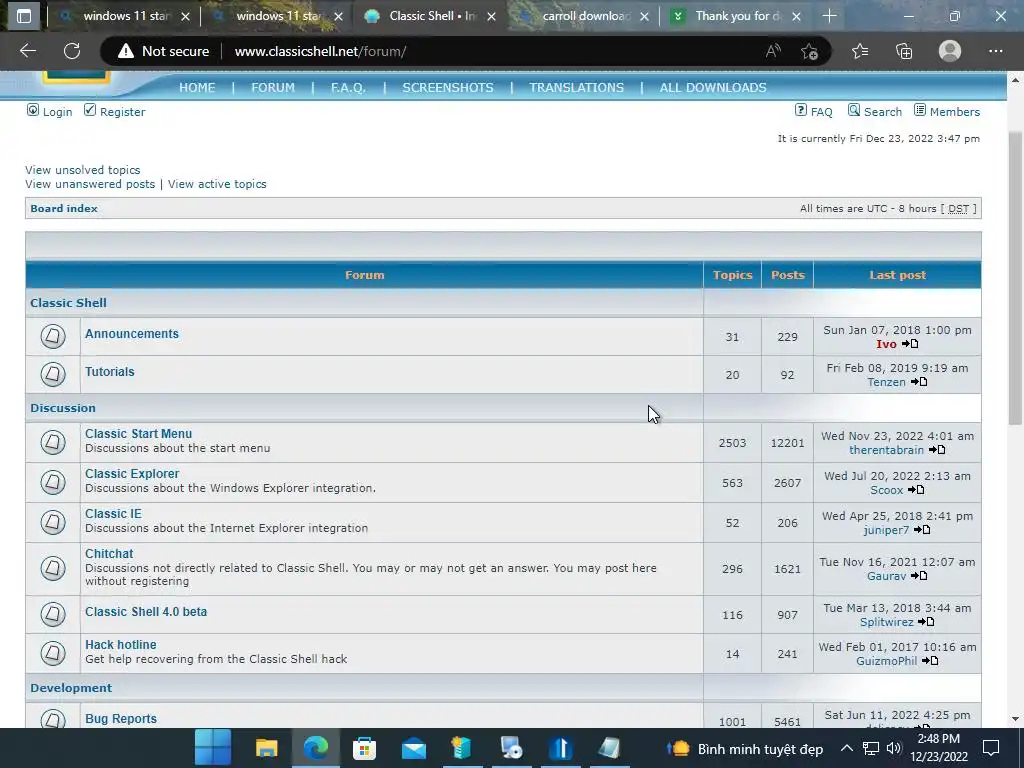This screenshot has height=768, width=1024.
Task: Open Edge Settings and more menu
Action: pos(995,51)
